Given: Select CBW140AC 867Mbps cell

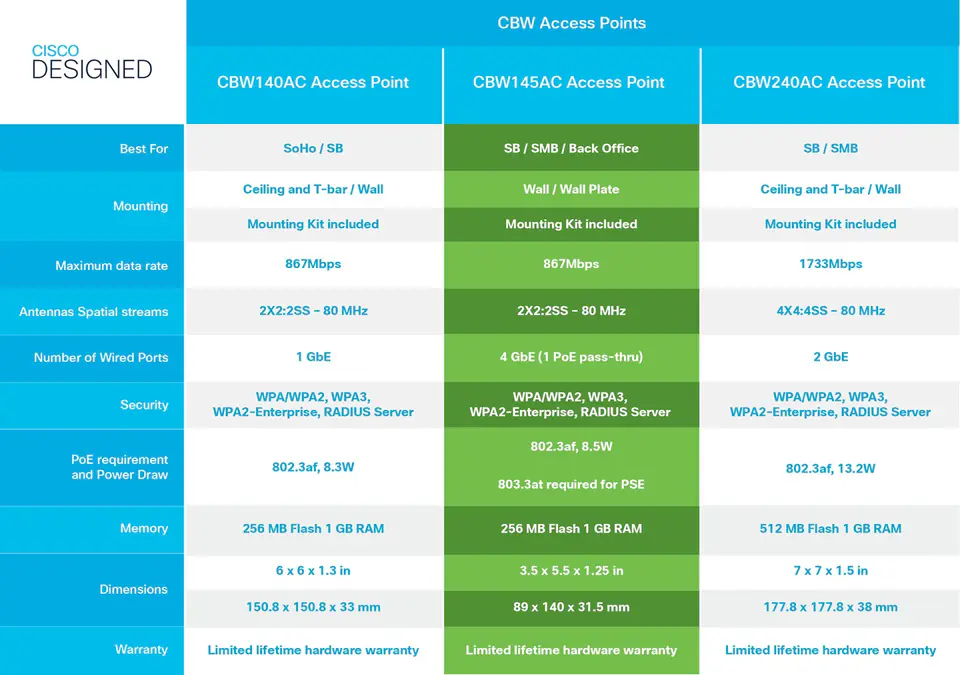Looking at the screenshot, I should click(313, 264).
